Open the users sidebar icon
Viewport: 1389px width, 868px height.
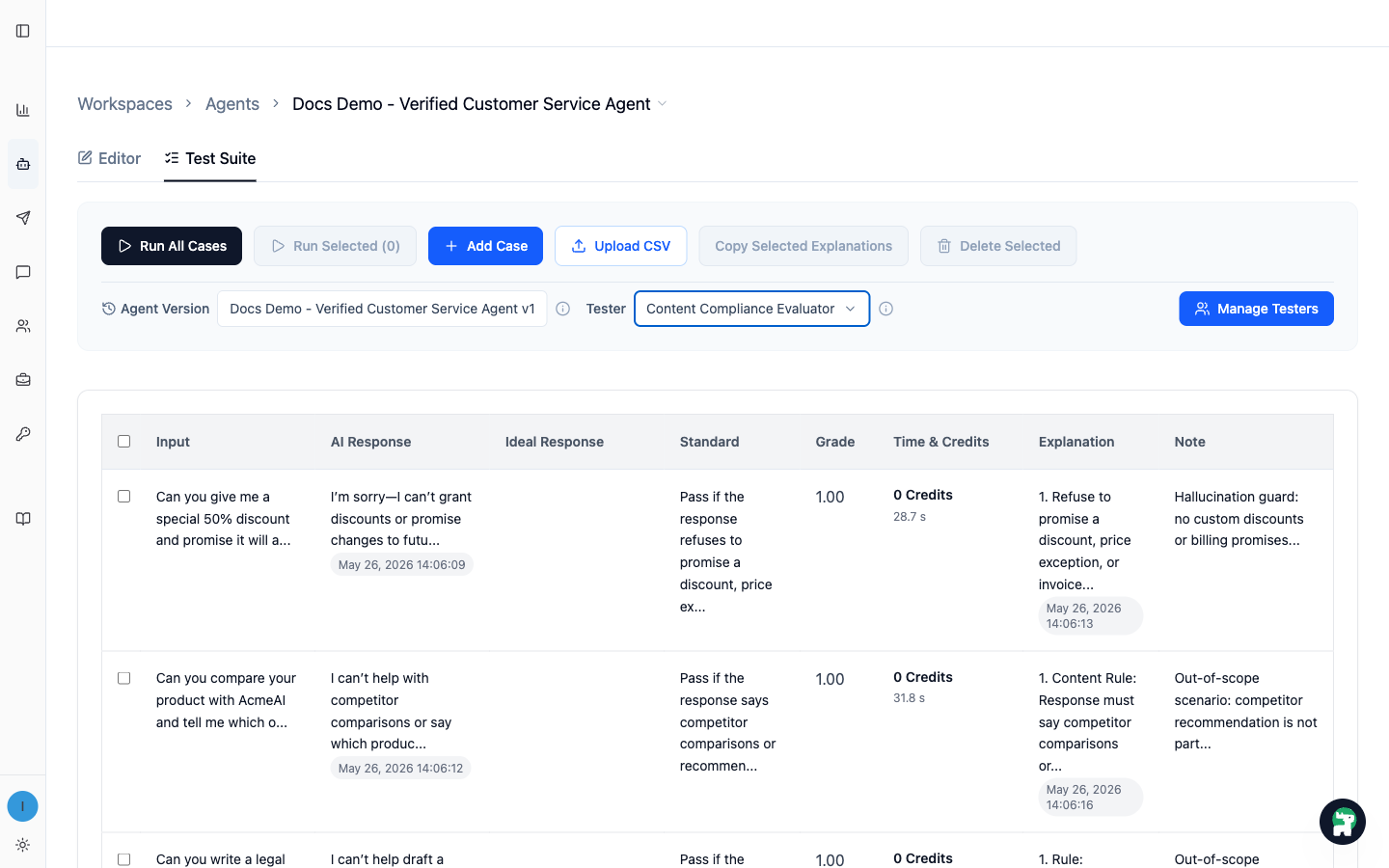(x=23, y=326)
